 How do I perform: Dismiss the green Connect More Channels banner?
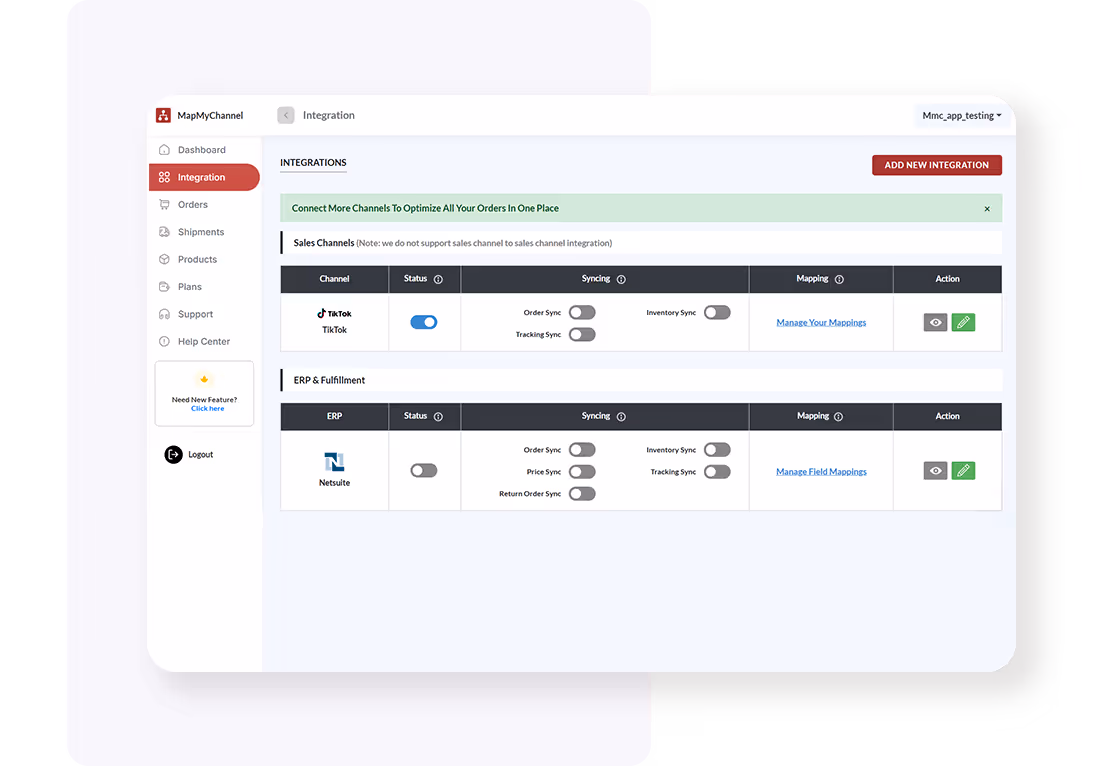(x=987, y=209)
